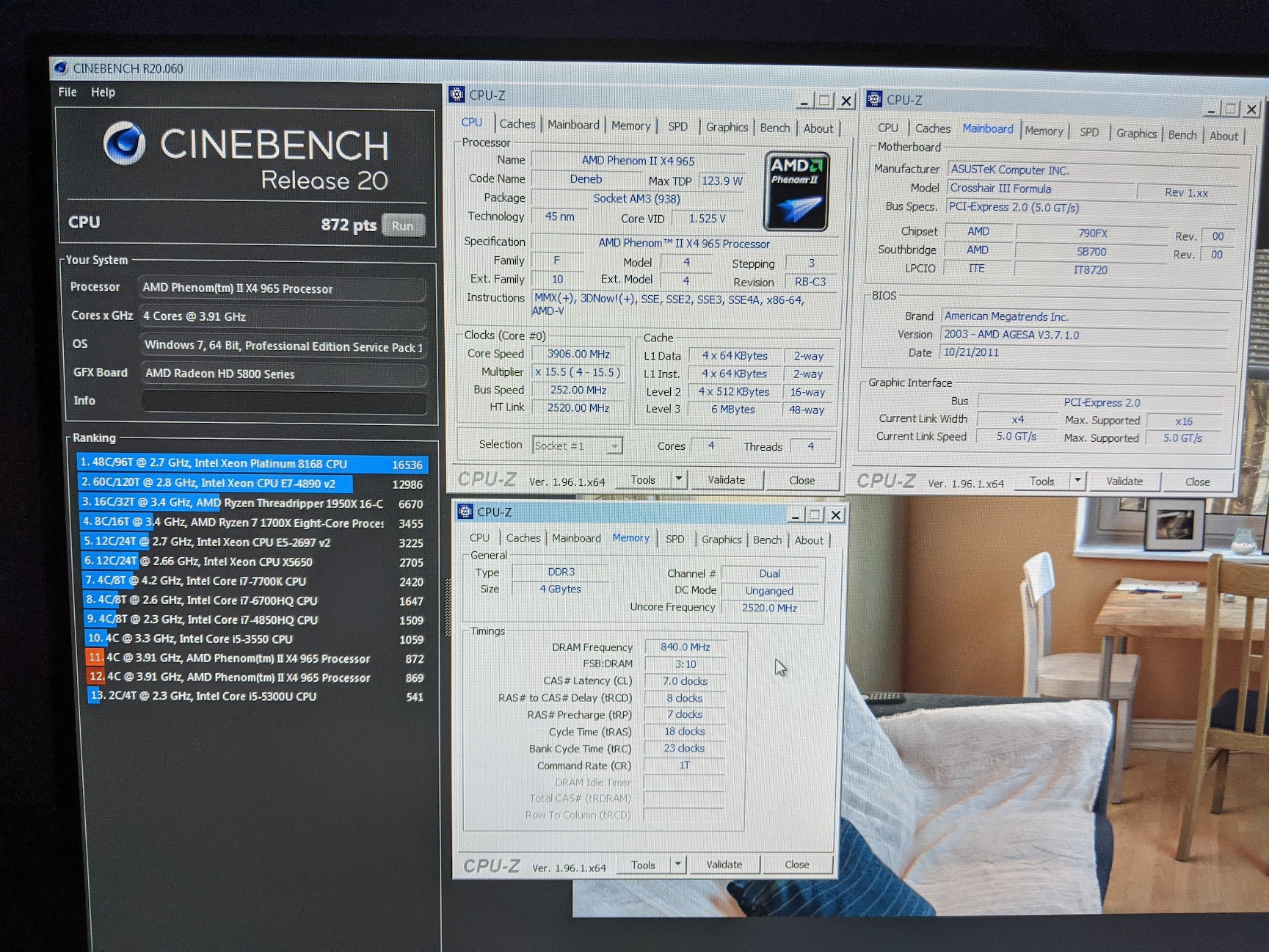The width and height of the screenshot is (1269, 952).
Task: Click Core Speed value 3906.00 MHz
Action: tap(578, 354)
